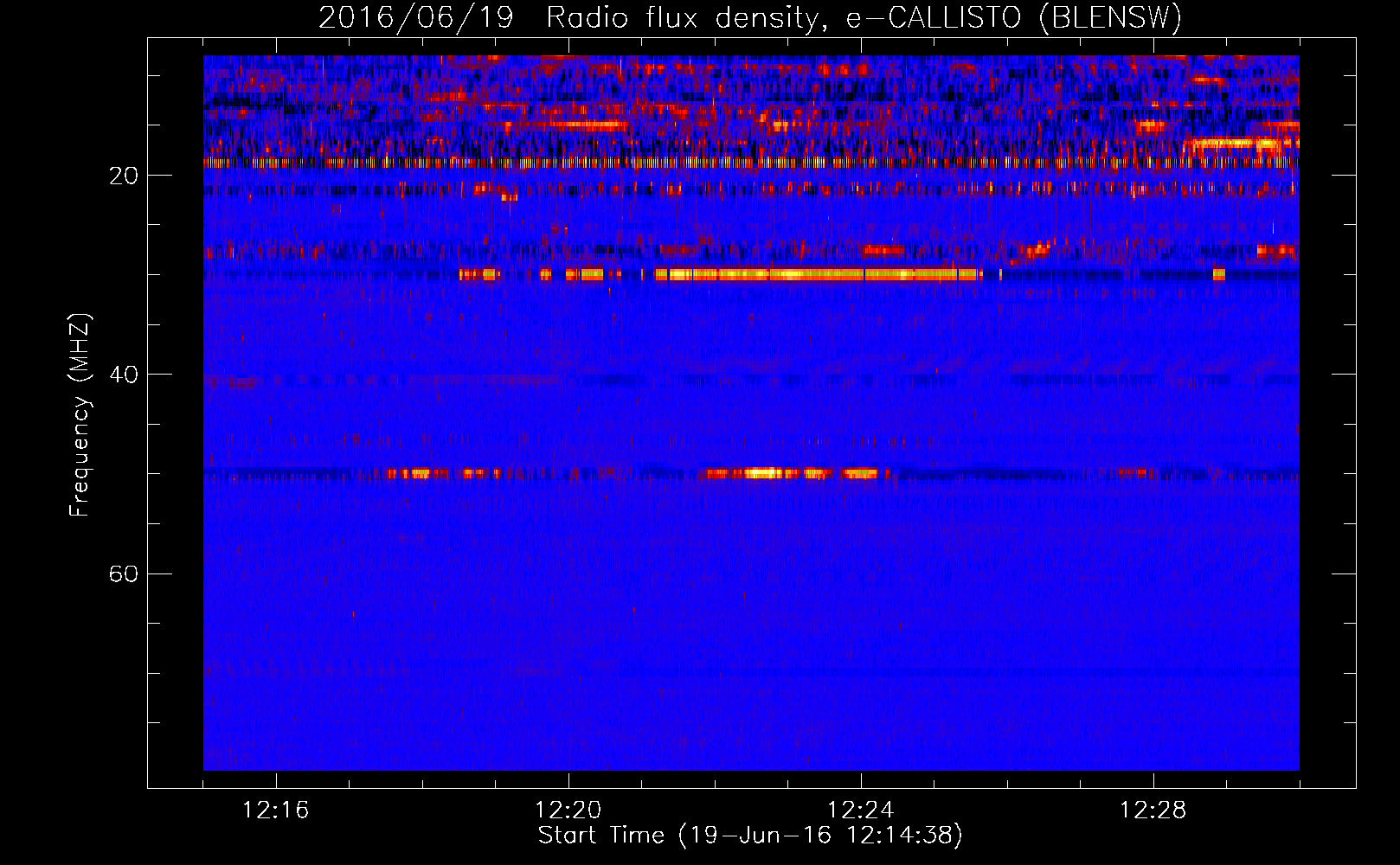Click the '12:20' time tick label
This screenshot has width=1400, height=865.
click(x=568, y=811)
